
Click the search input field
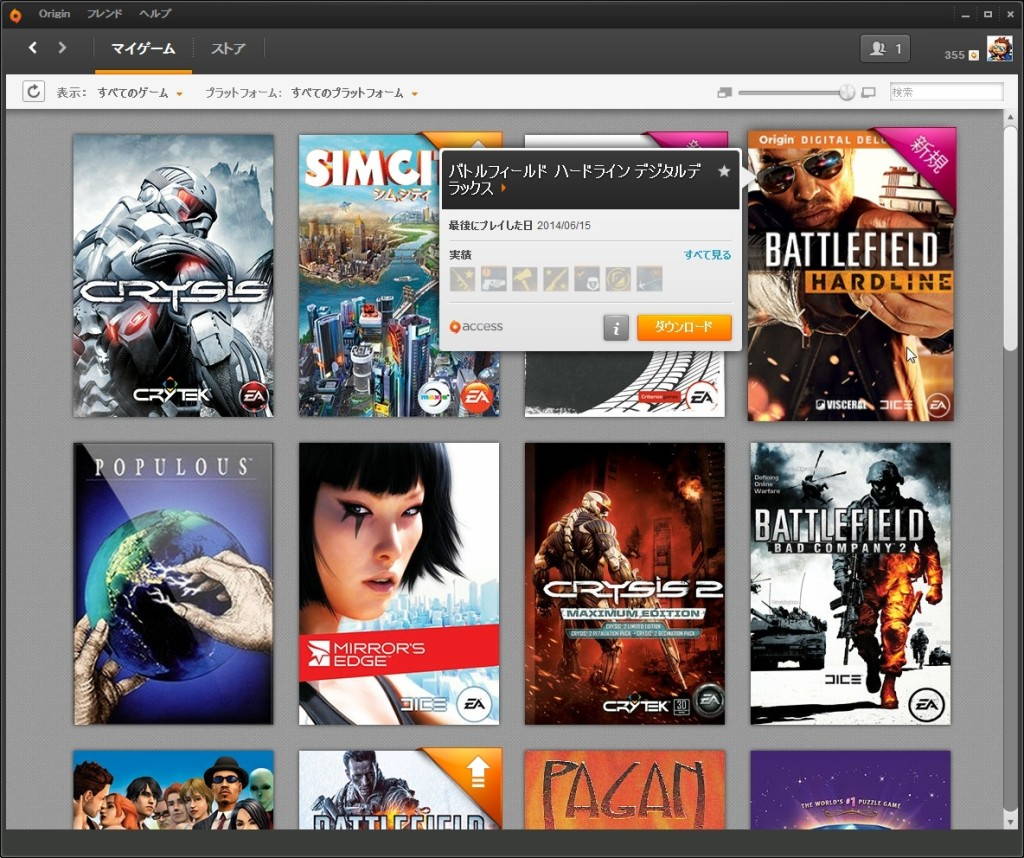[x=946, y=92]
